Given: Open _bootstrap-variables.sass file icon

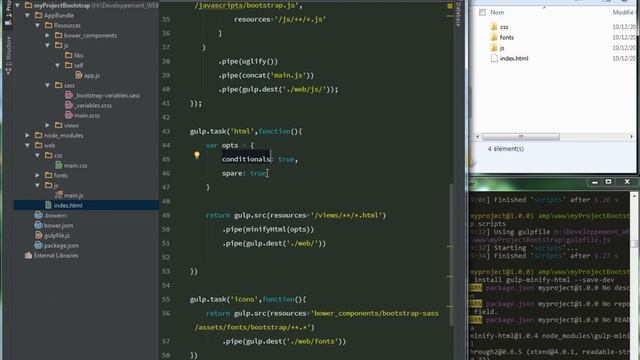Looking at the screenshot, I should pos(69,95).
